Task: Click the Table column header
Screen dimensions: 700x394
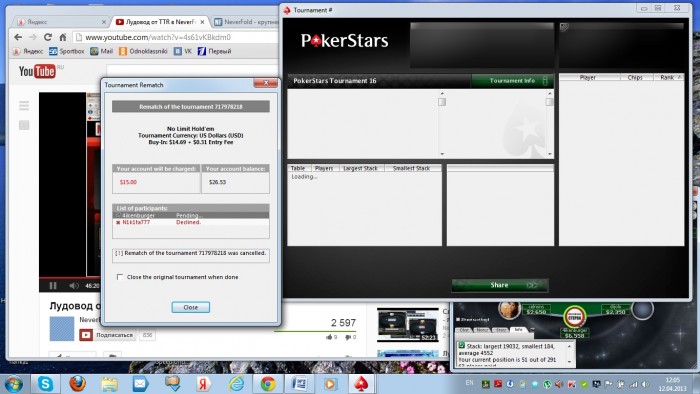Action: (298, 168)
